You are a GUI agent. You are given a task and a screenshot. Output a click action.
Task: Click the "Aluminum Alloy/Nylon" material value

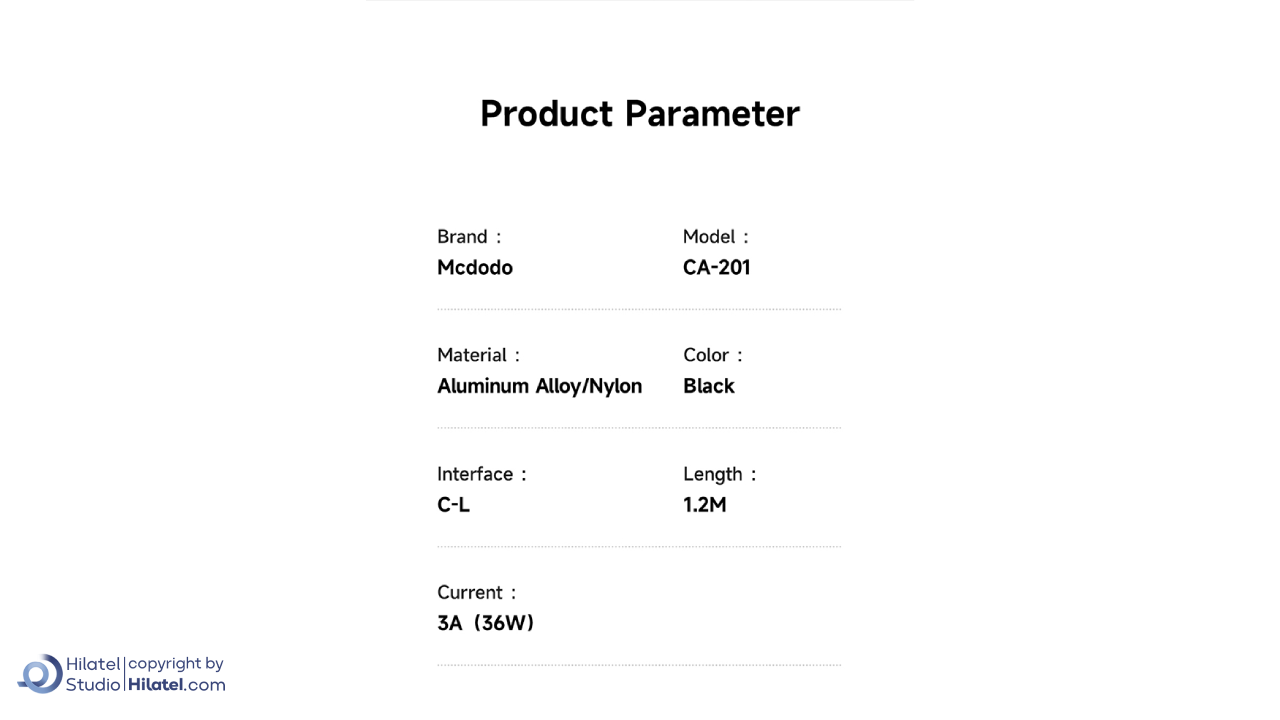tap(539, 386)
